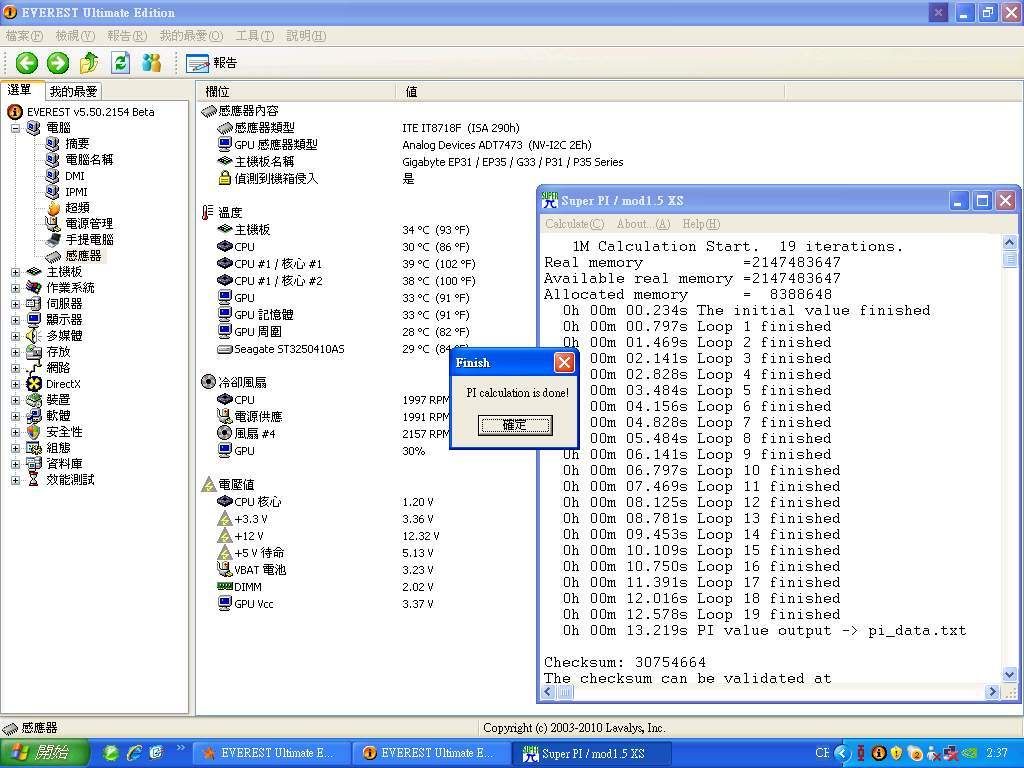This screenshot has width=1024, height=768.
Task: Select the 風扇 #4 fan row icon
Action: pyautogui.click(x=225, y=433)
